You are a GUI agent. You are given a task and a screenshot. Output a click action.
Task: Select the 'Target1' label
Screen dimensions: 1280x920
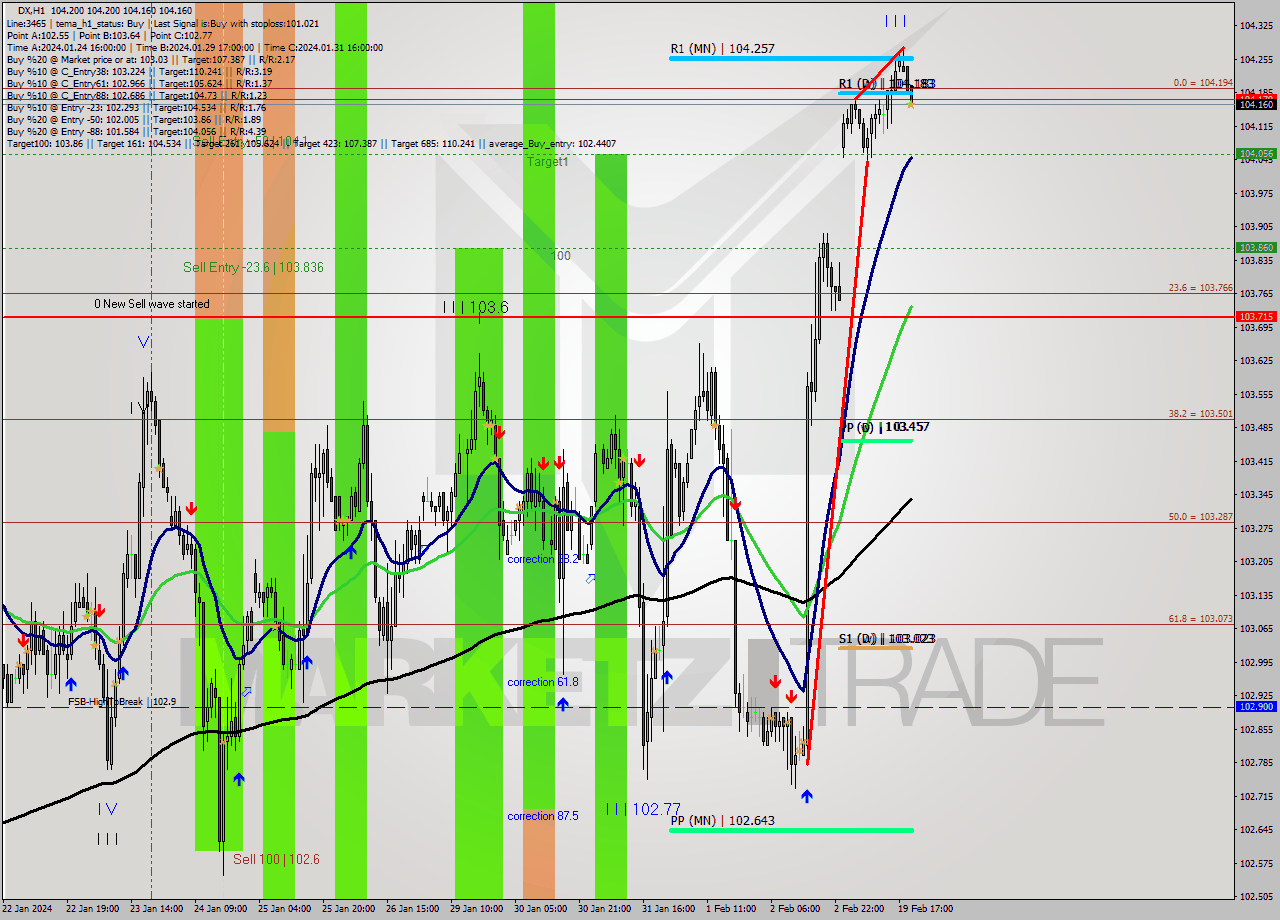(547, 161)
